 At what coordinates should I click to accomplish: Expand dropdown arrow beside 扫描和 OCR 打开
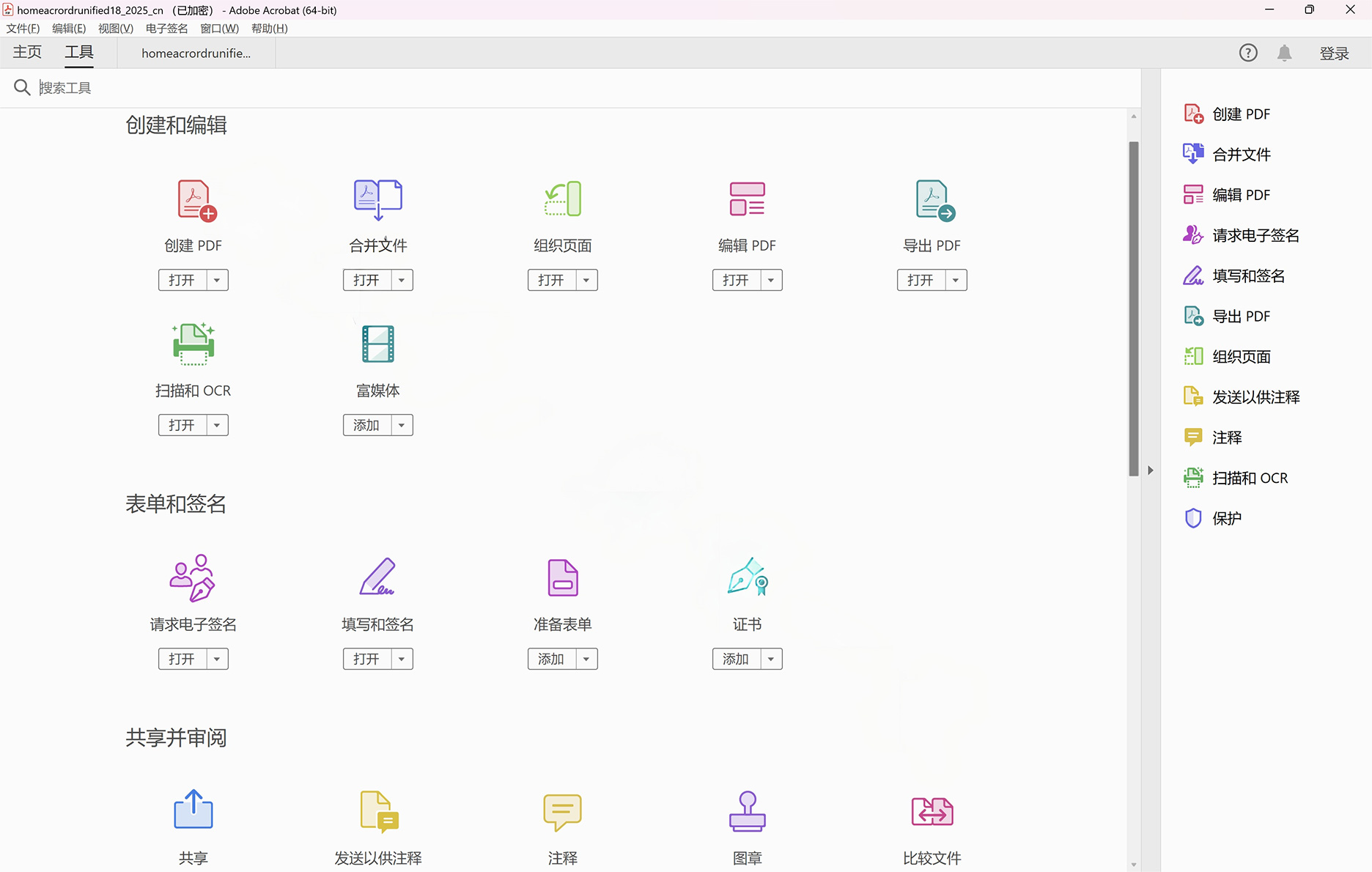[x=217, y=425]
